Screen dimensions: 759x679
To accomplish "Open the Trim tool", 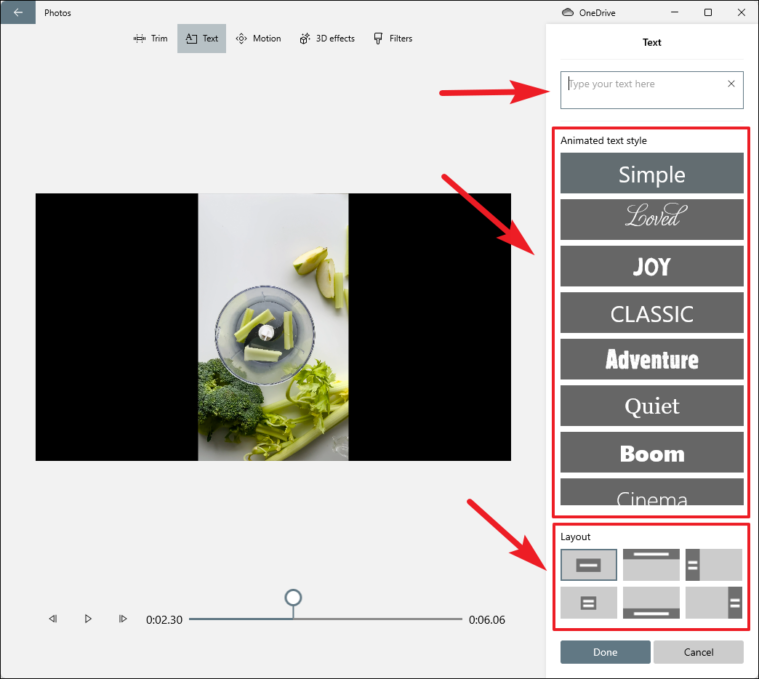I will (150, 38).
